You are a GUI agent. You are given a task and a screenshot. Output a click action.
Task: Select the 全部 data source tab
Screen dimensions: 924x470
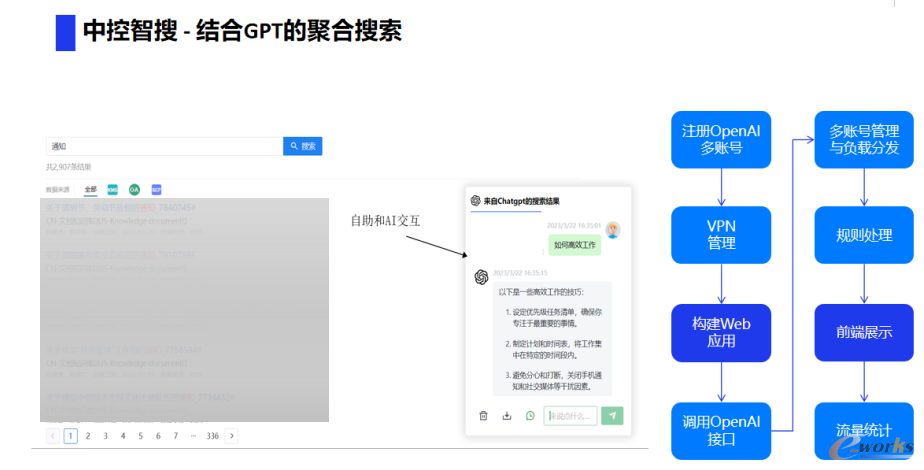pyautogui.click(x=90, y=190)
